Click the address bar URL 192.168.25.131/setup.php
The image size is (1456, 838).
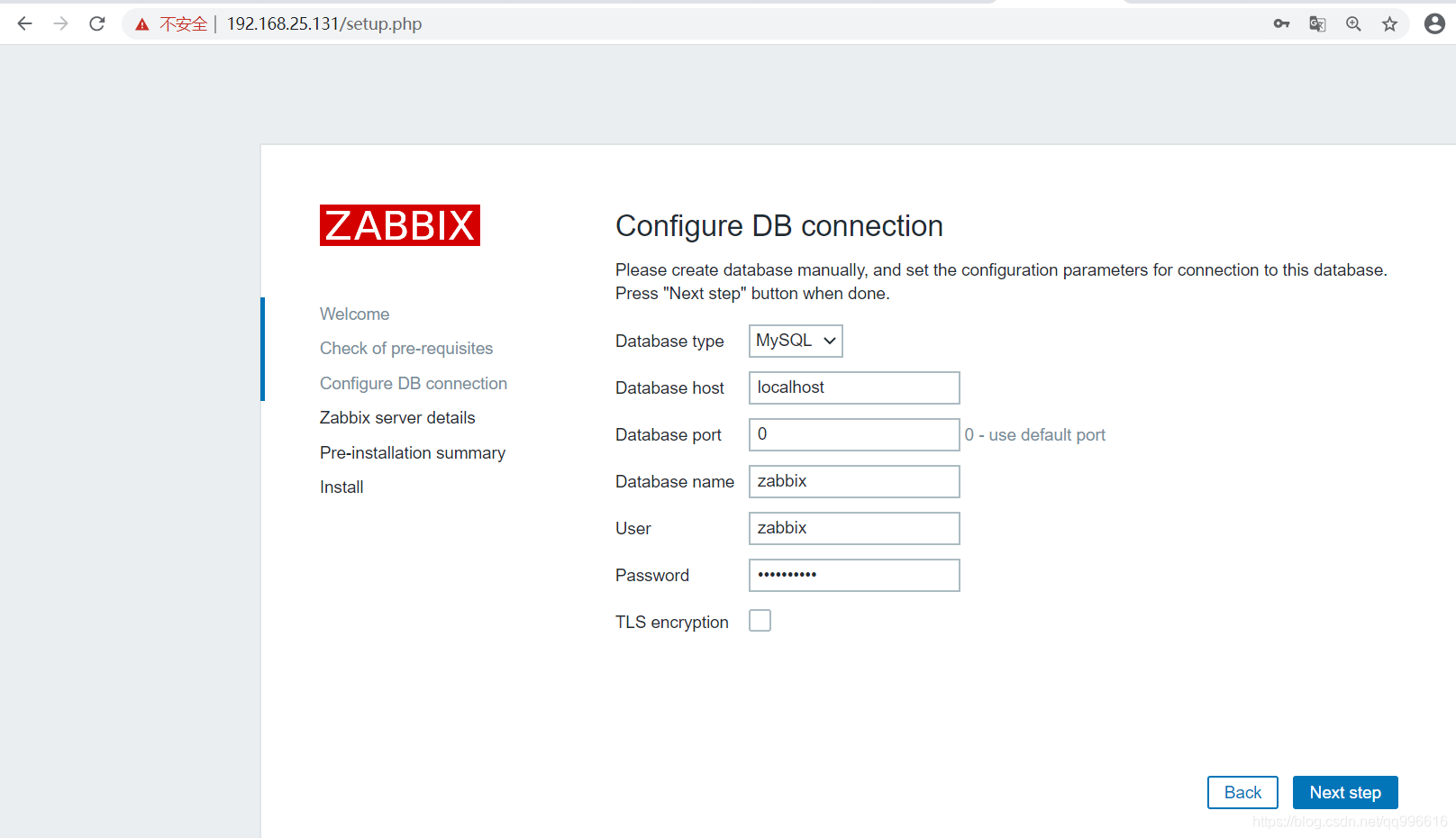tap(324, 23)
